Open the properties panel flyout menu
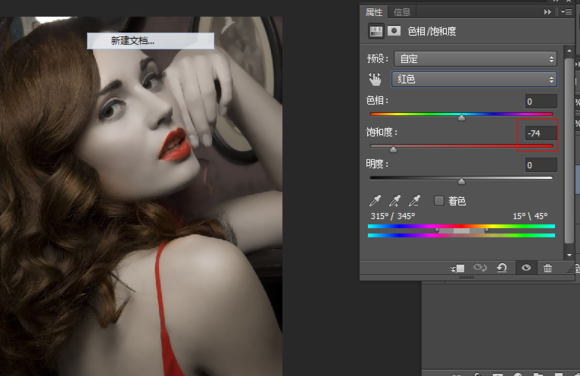Screen dimensions: 580x376 tap(566, 12)
